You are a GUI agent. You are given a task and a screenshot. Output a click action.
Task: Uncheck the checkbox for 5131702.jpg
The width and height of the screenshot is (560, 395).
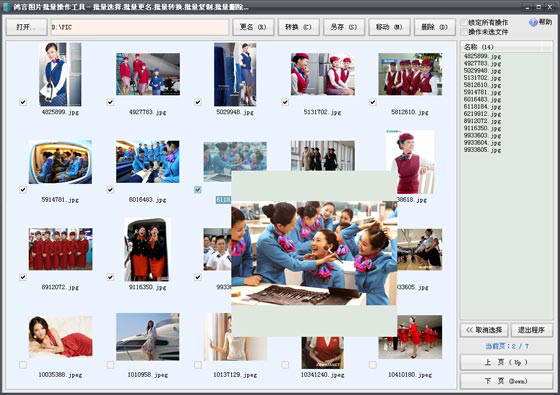(x=285, y=102)
